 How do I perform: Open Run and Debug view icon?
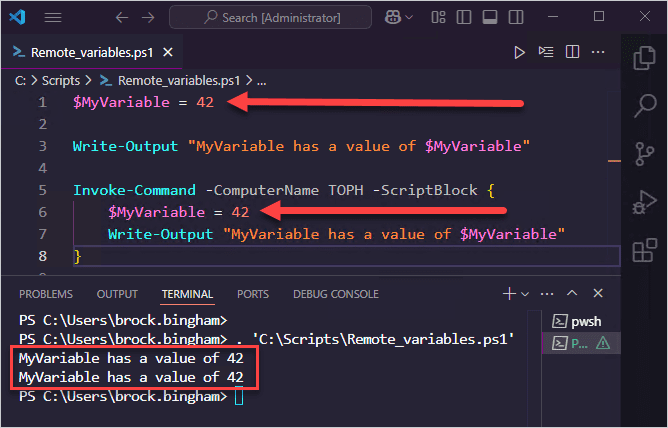pos(645,202)
